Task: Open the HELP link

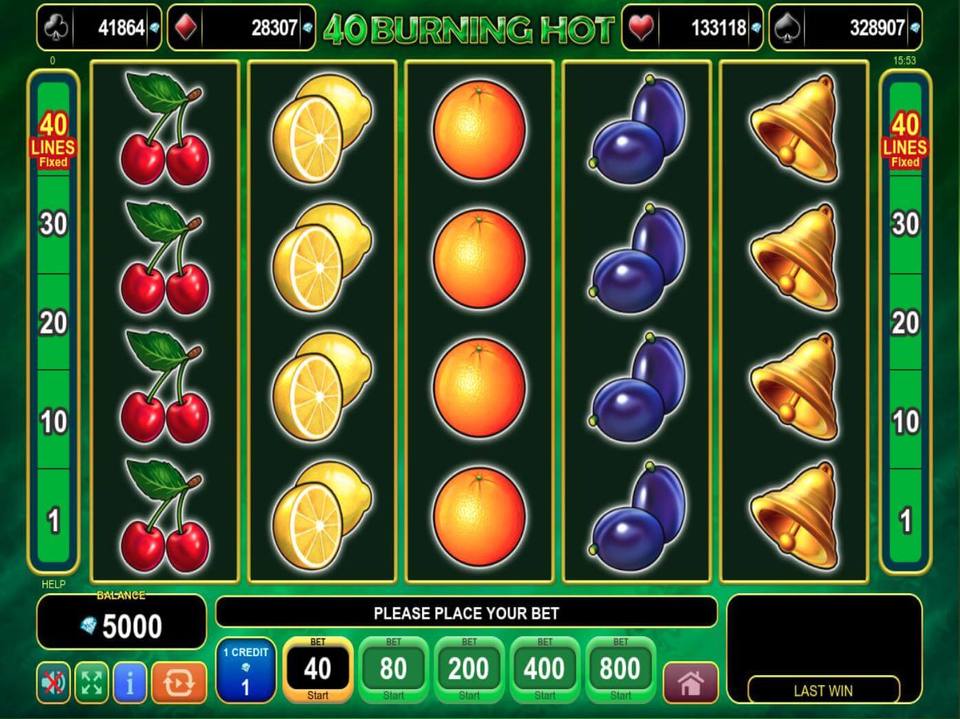Action: click(x=53, y=584)
